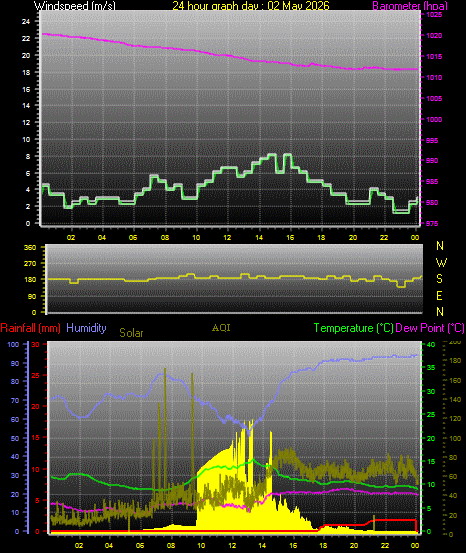Click the 90 wind direction scale value
This screenshot has height=553, width=466.
coord(32,297)
